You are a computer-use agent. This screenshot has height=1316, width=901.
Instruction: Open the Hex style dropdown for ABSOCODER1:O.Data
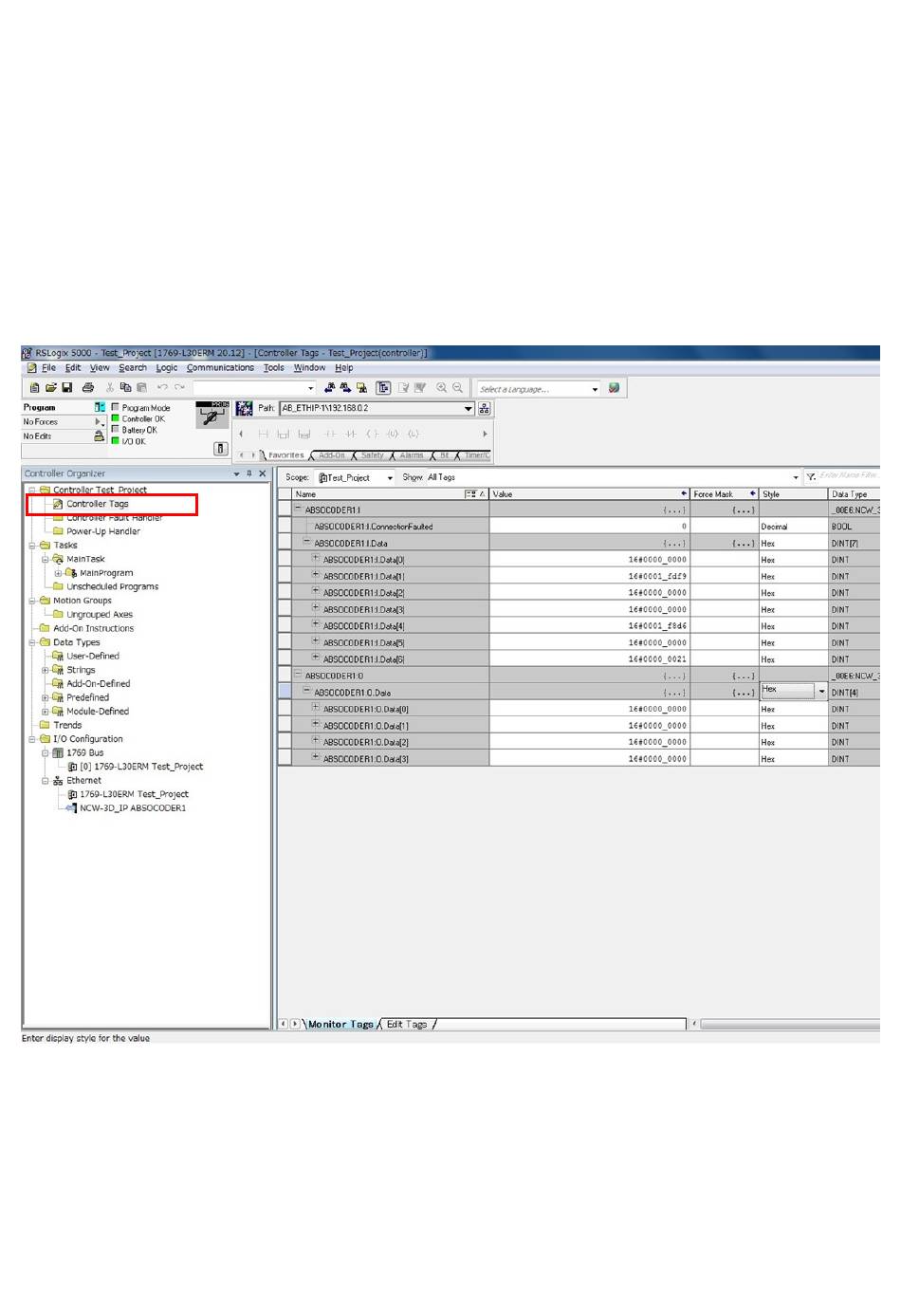821,692
